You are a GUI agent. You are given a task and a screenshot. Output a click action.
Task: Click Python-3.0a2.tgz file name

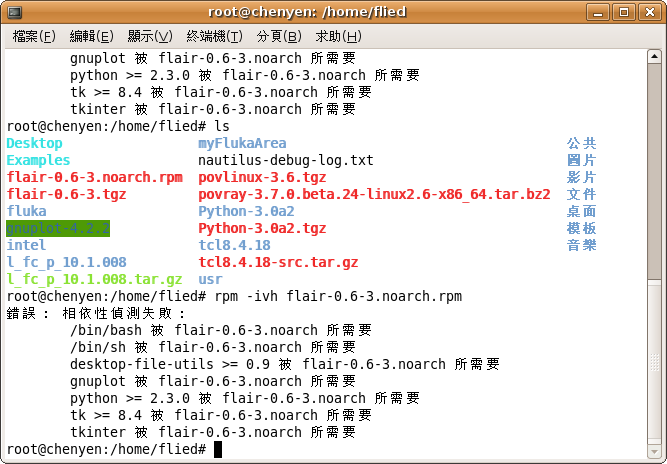(x=262, y=228)
